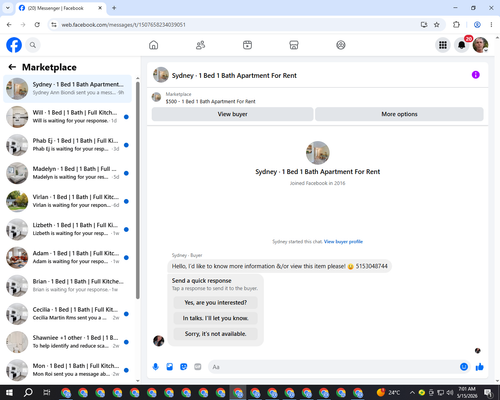Open Windows taskbar search

click(x=28, y=392)
